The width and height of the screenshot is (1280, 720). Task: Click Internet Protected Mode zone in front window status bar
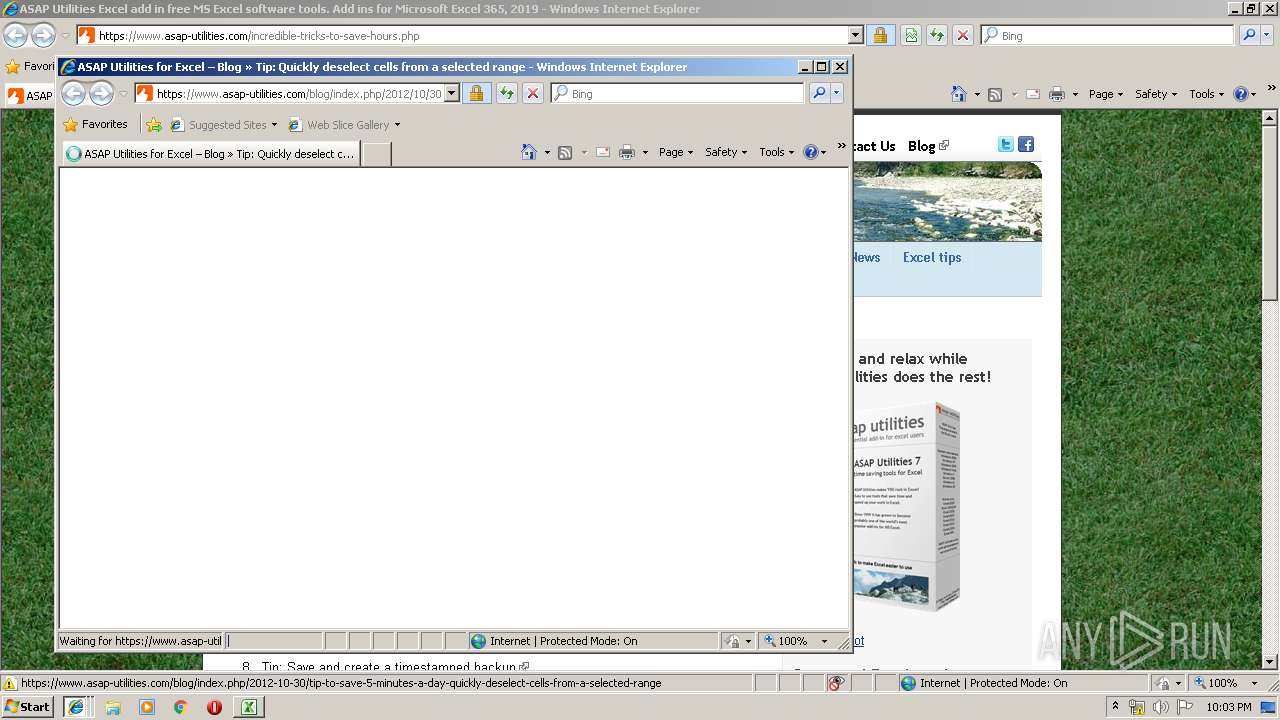[593, 641]
